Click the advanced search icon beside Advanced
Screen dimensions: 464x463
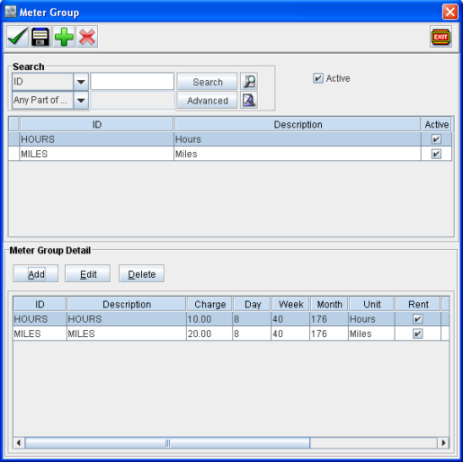[249, 100]
